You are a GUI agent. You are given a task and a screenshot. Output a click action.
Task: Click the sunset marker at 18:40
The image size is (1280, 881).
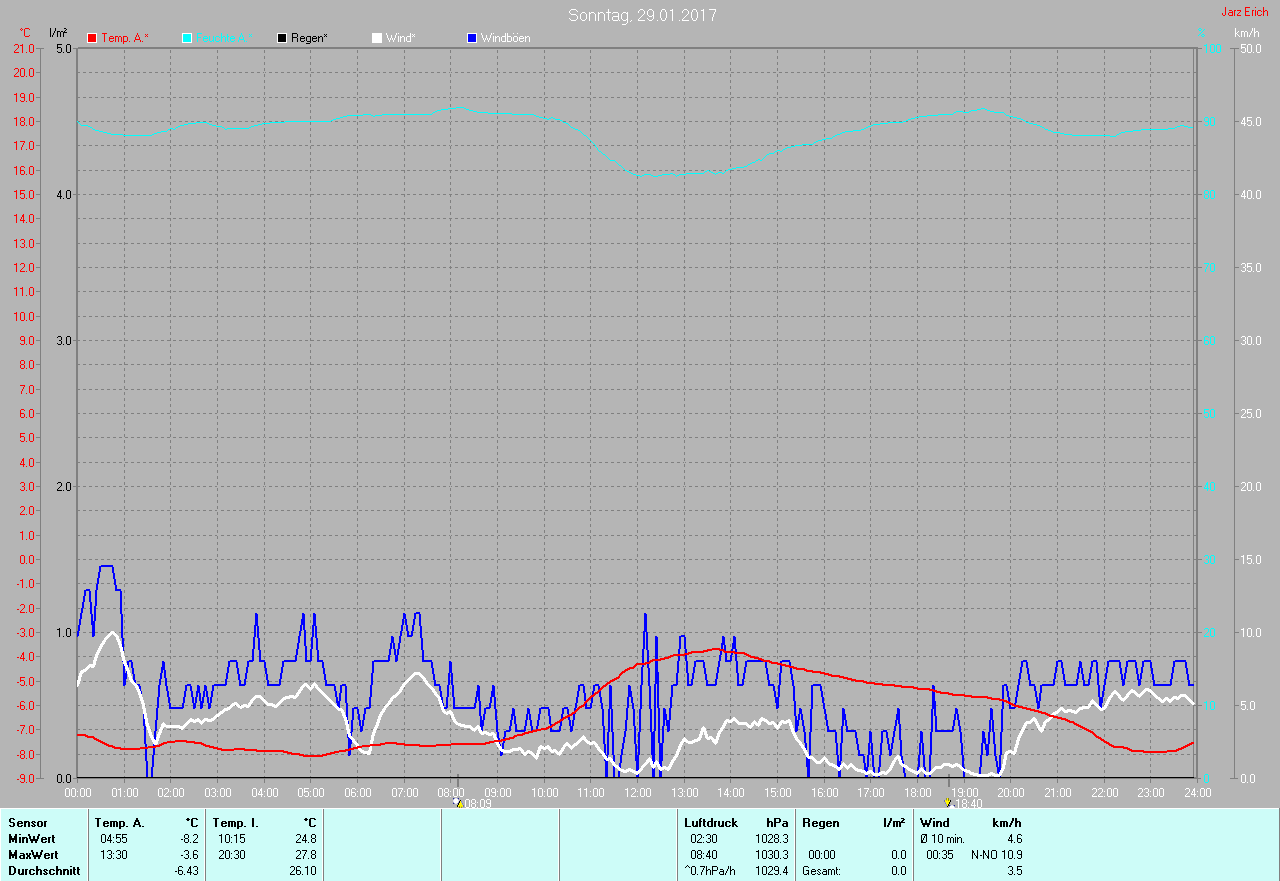pos(948,802)
